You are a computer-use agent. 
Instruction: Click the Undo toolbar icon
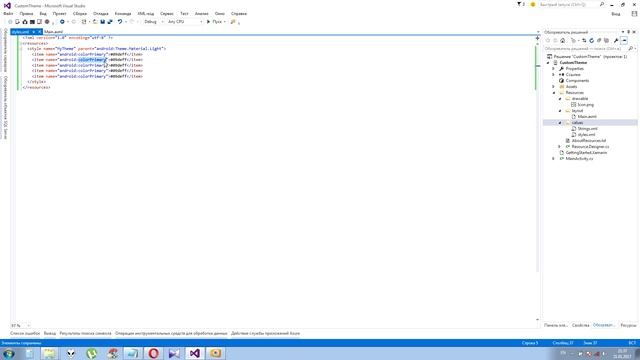tap(120, 22)
